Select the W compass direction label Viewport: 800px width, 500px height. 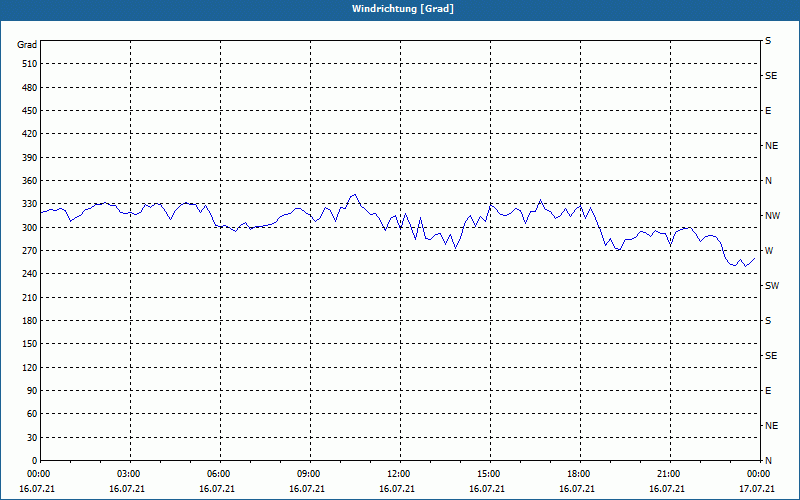(x=769, y=251)
